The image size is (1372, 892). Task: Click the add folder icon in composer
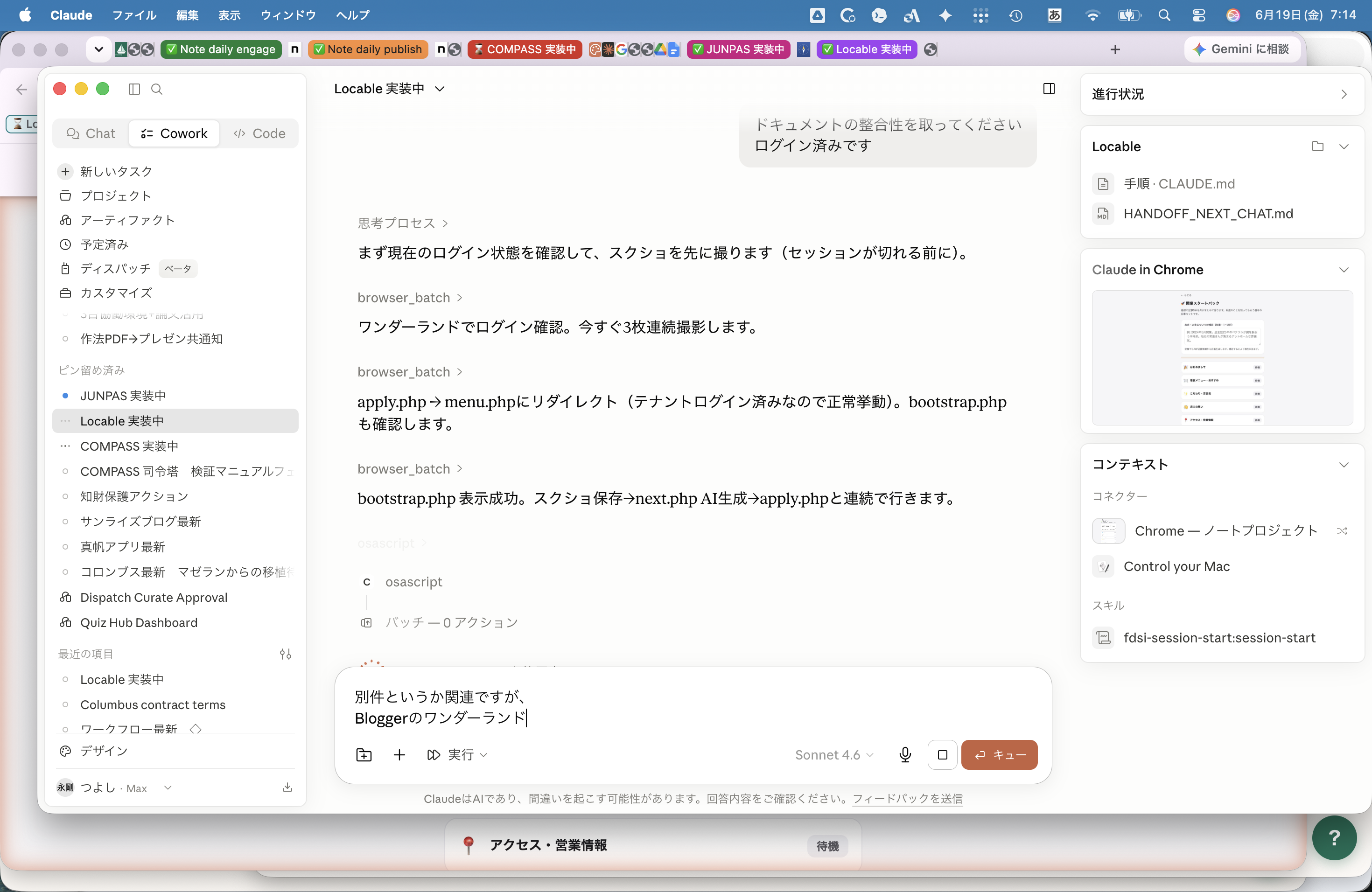click(364, 755)
